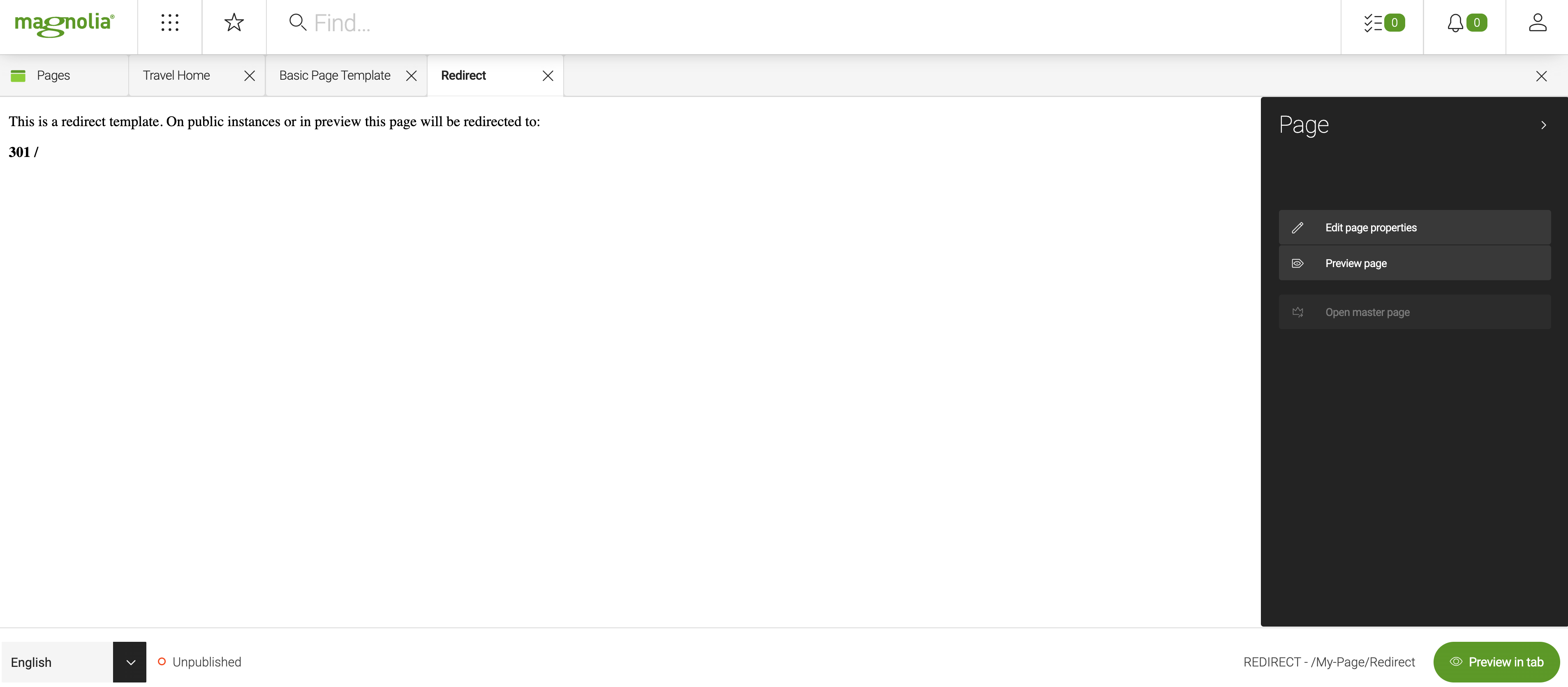The height and width of the screenshot is (687, 1568).
Task: Switch to the Travel Home tab
Action: click(x=176, y=75)
